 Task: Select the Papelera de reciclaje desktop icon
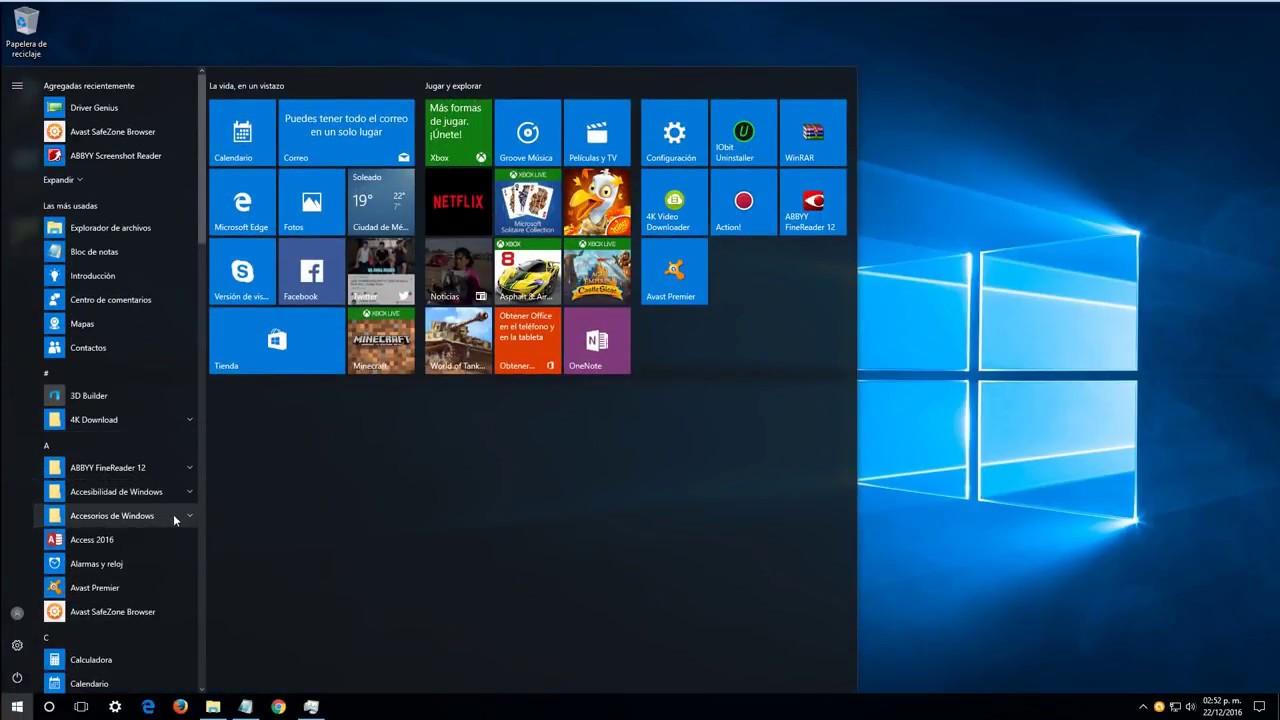click(x=26, y=32)
